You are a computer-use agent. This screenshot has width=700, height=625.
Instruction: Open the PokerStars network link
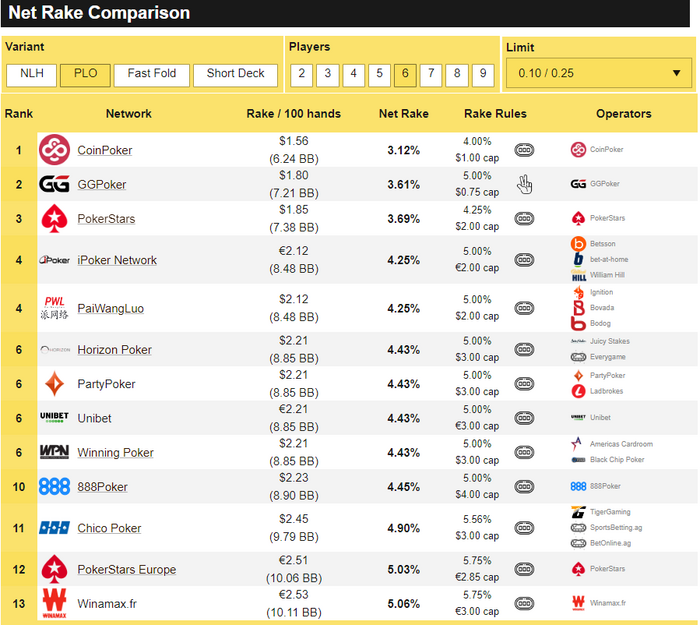point(106,219)
